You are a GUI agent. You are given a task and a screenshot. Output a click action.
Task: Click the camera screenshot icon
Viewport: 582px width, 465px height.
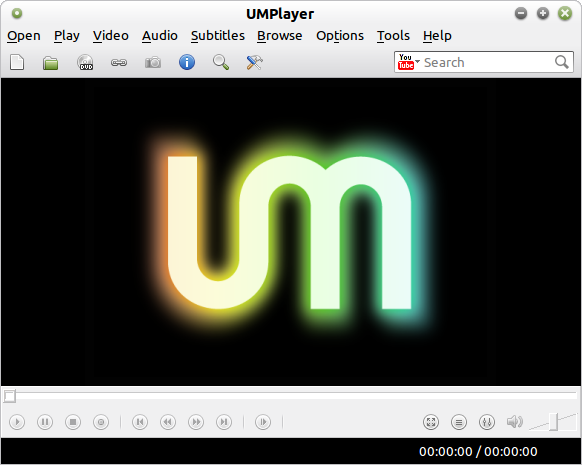(x=153, y=62)
